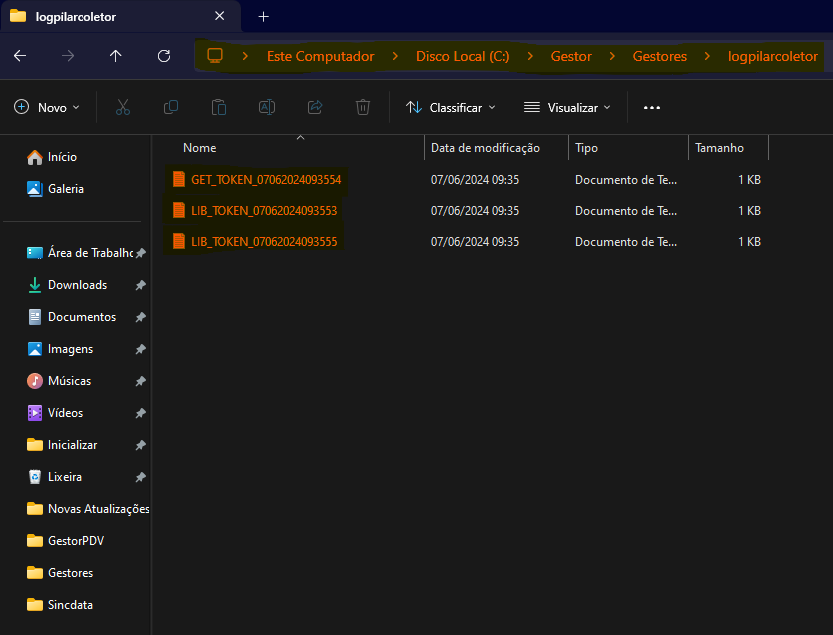833x635 pixels.
Task: Click the Share icon in toolbar
Action: click(315, 107)
